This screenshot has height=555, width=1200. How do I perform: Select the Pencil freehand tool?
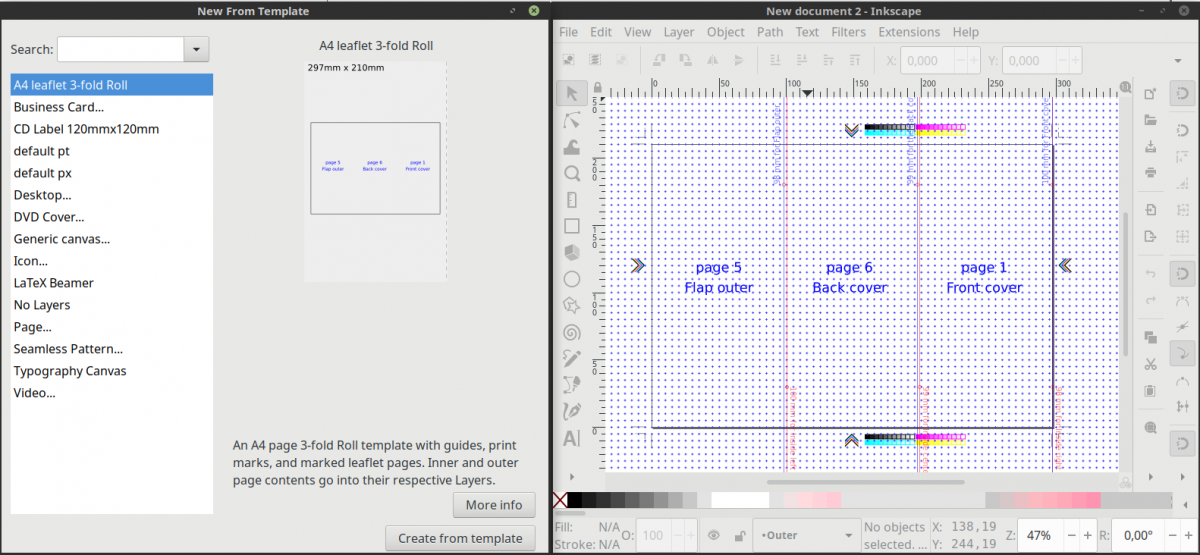[572, 358]
